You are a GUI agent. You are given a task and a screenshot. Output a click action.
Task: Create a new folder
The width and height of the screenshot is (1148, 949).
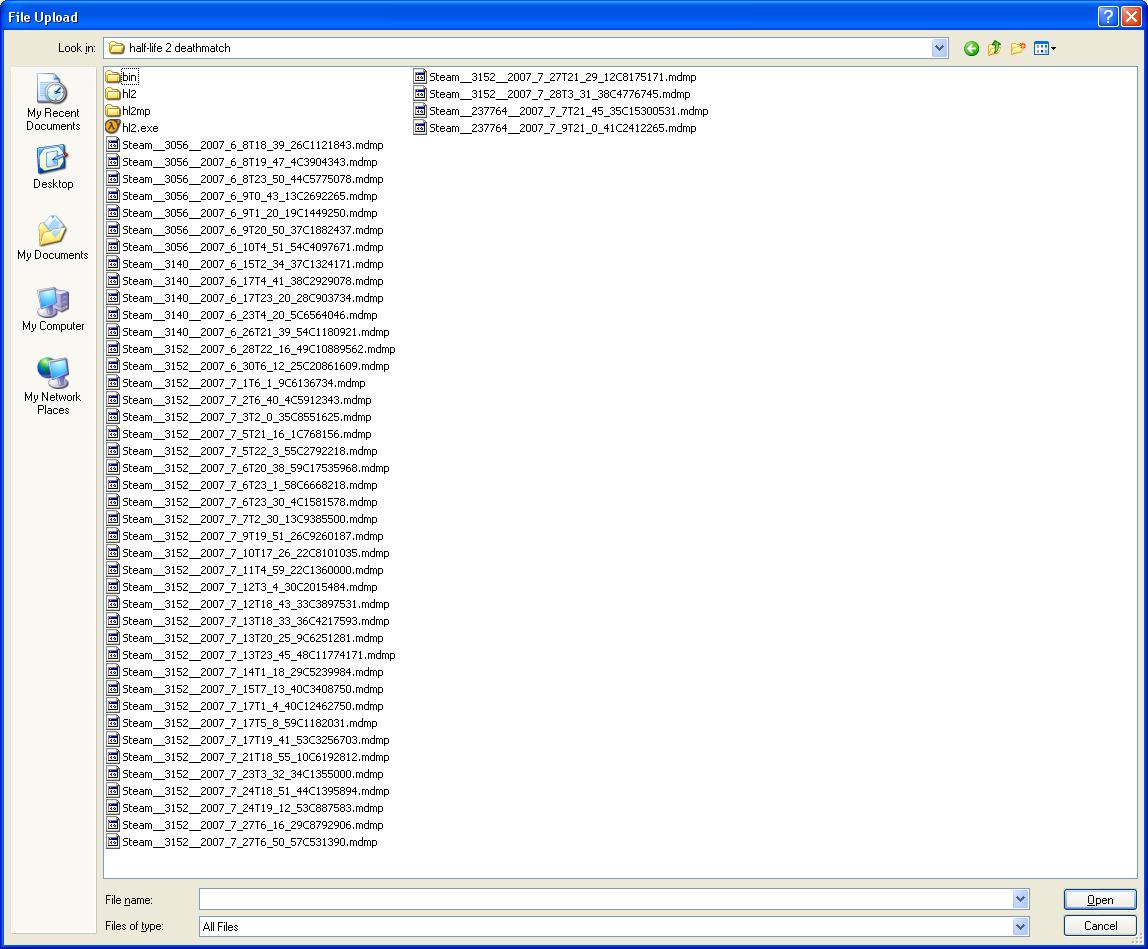[x=1018, y=48]
